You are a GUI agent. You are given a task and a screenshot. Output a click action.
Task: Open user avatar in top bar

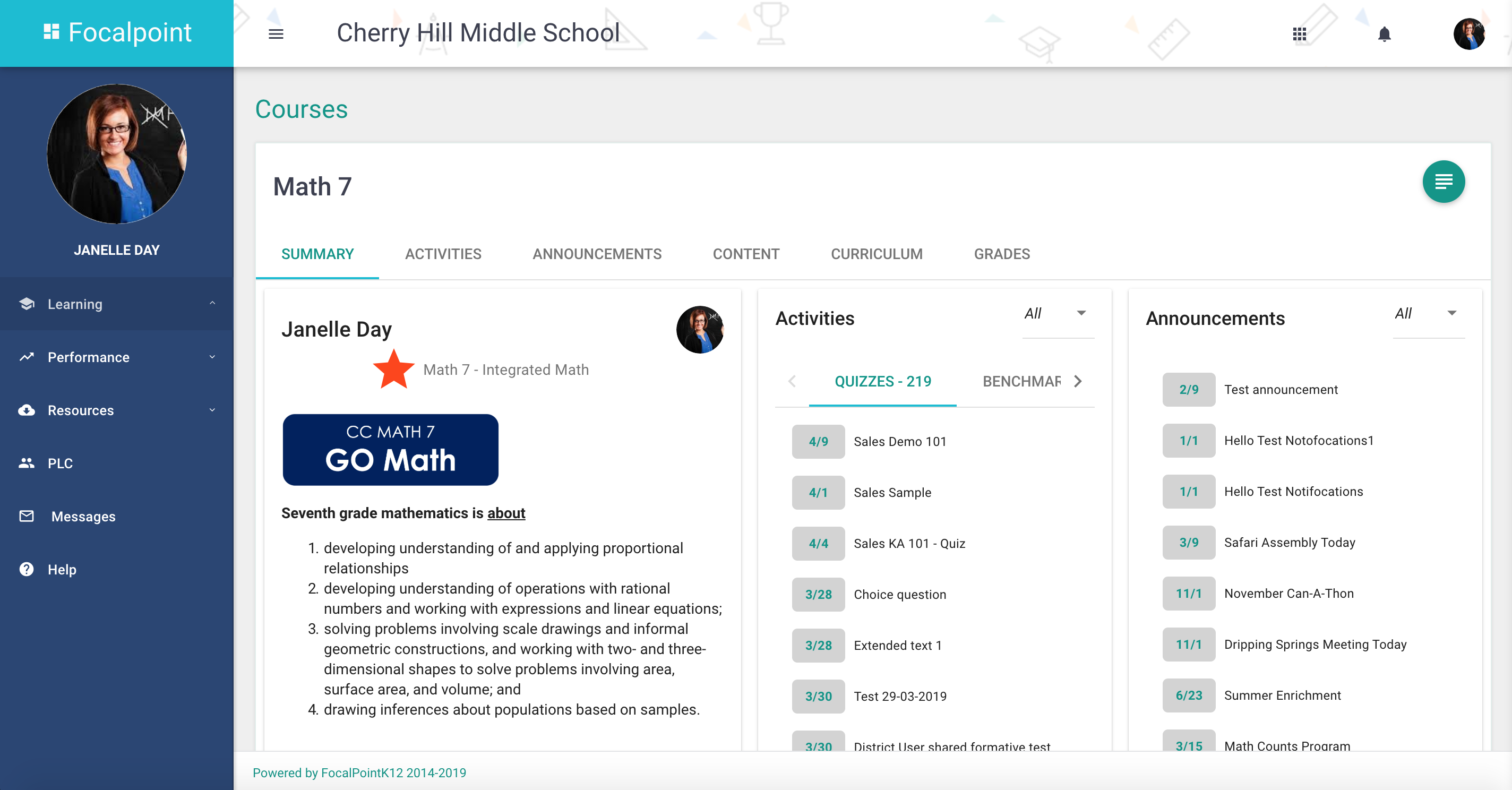[1469, 33]
